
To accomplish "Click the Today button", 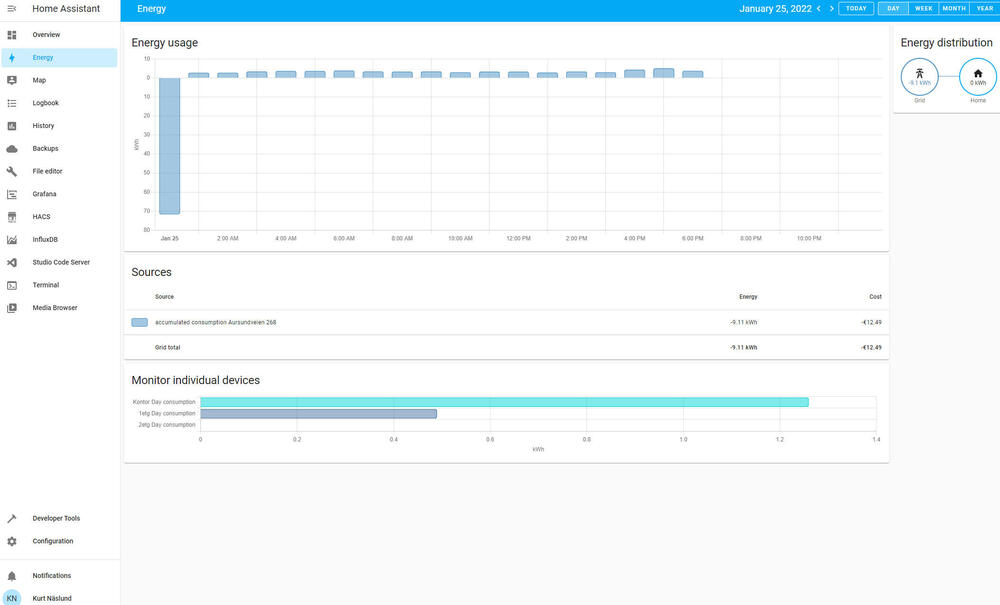I will [856, 8].
